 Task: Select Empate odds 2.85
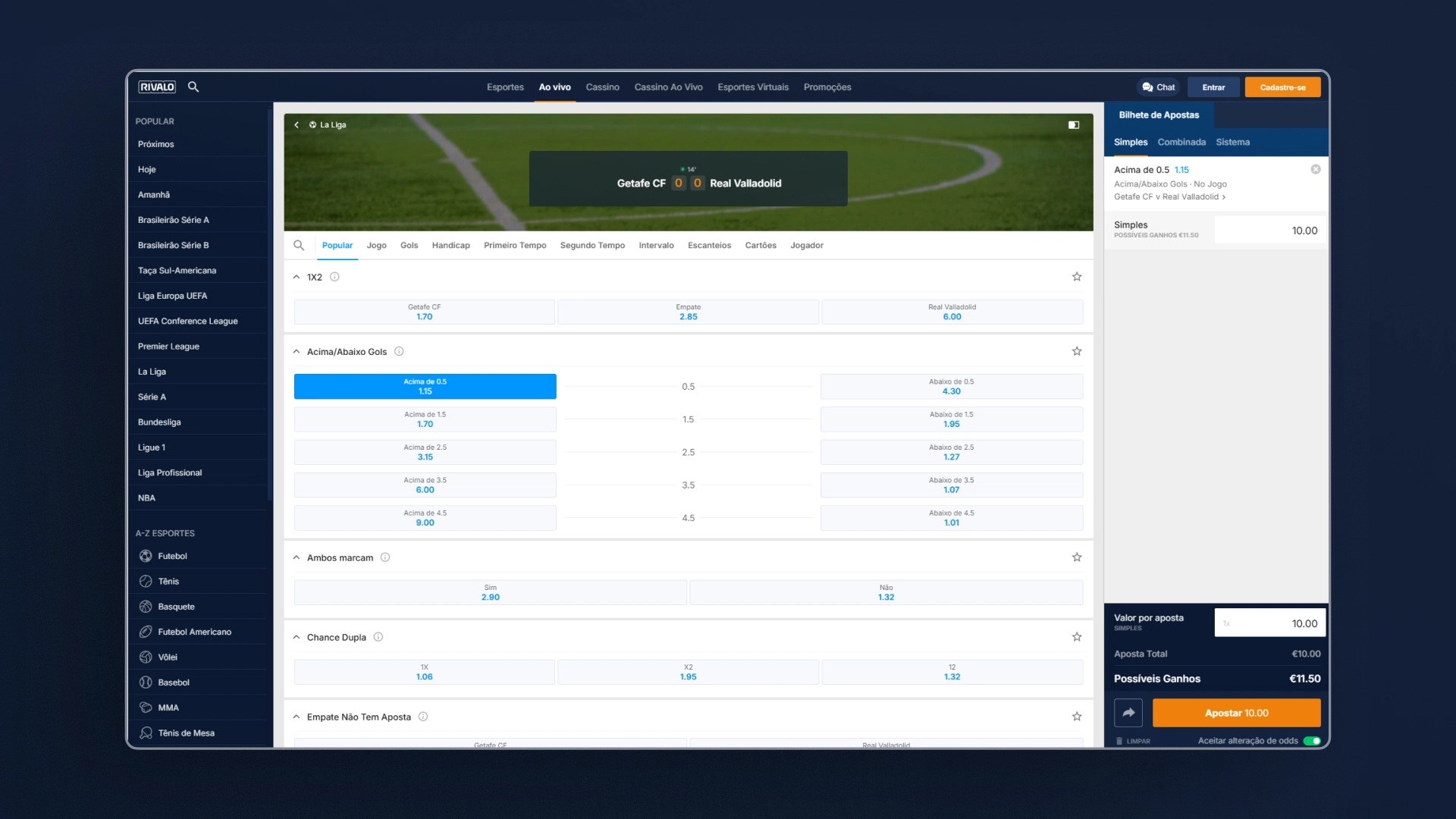click(x=688, y=312)
